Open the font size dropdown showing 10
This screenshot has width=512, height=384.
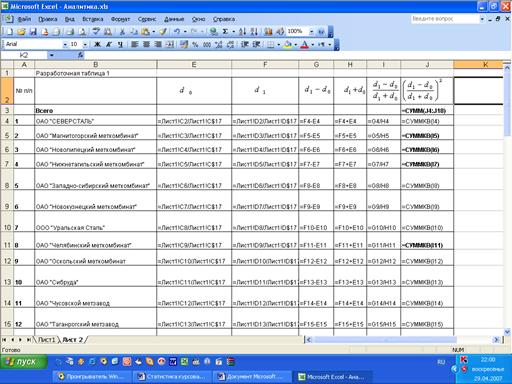coord(85,44)
